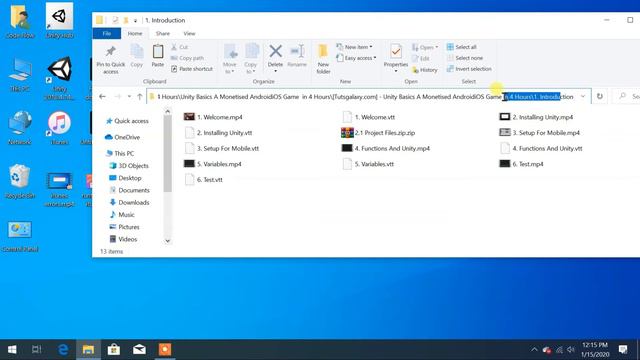640x360 pixels.
Task: Select This PC in navigation pane
Action: click(x=119, y=153)
